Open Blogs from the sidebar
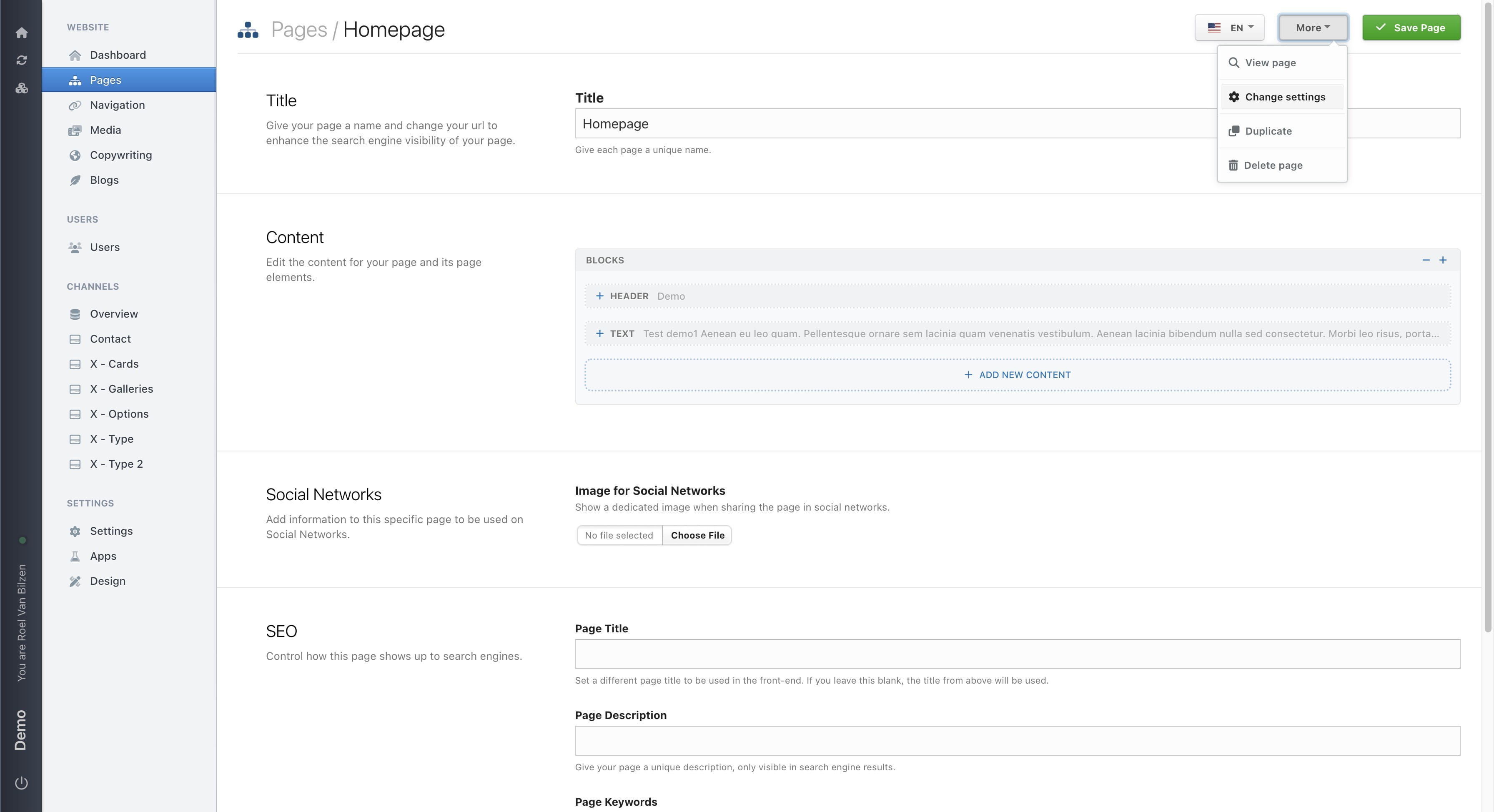 click(104, 180)
